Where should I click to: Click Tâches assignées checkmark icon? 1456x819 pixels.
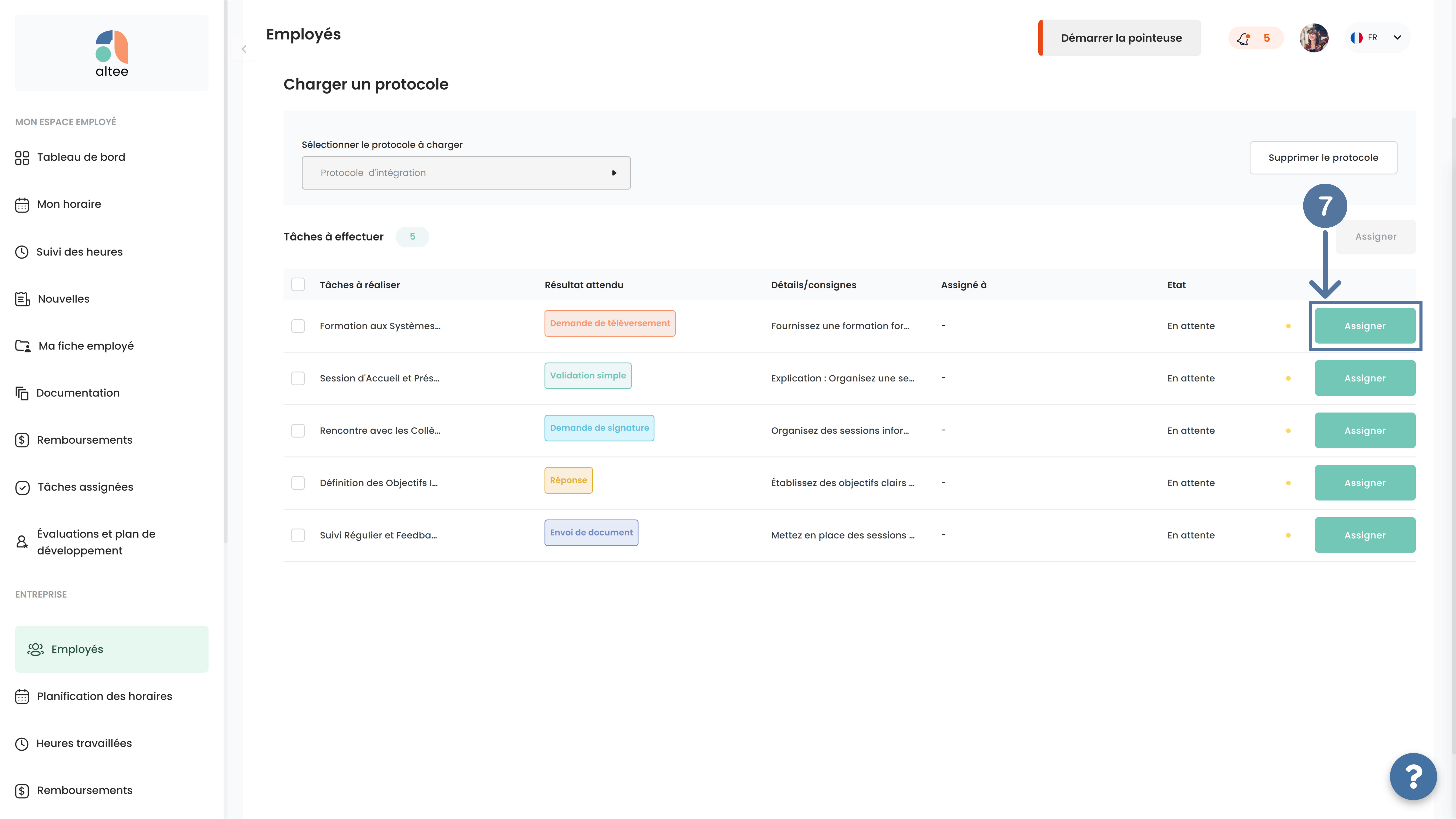tap(23, 487)
